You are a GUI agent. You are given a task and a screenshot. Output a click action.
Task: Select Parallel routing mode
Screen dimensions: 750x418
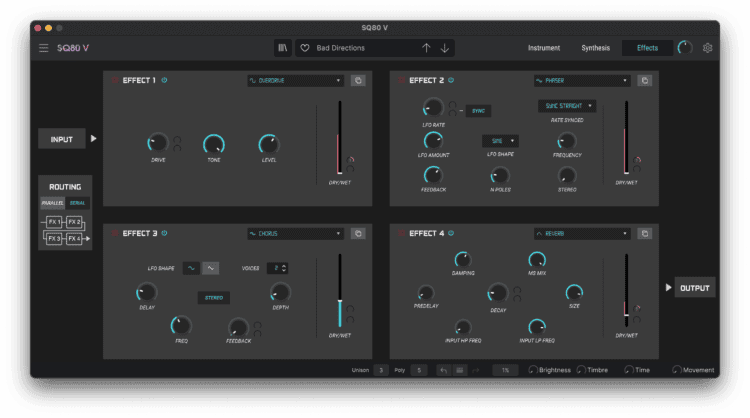click(x=52, y=203)
